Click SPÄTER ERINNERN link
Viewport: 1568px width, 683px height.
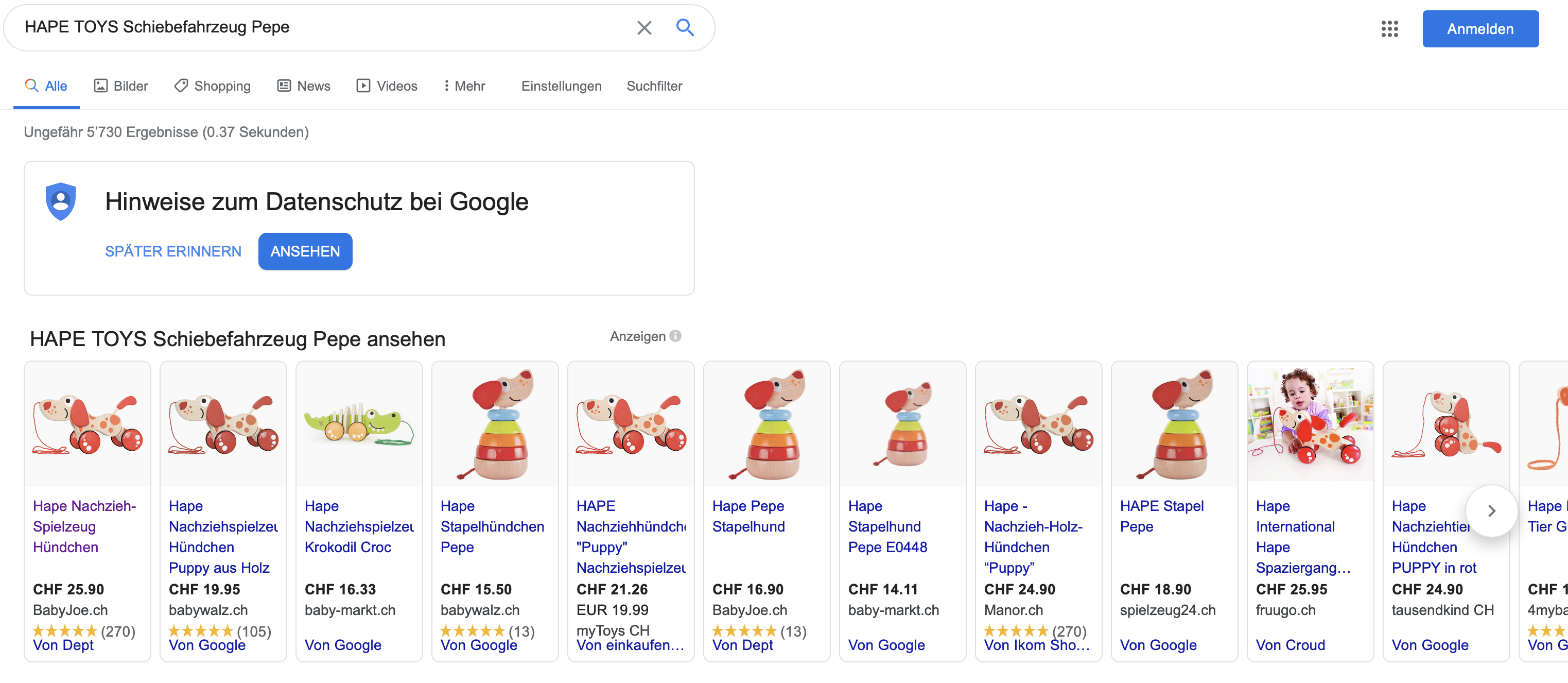point(173,251)
